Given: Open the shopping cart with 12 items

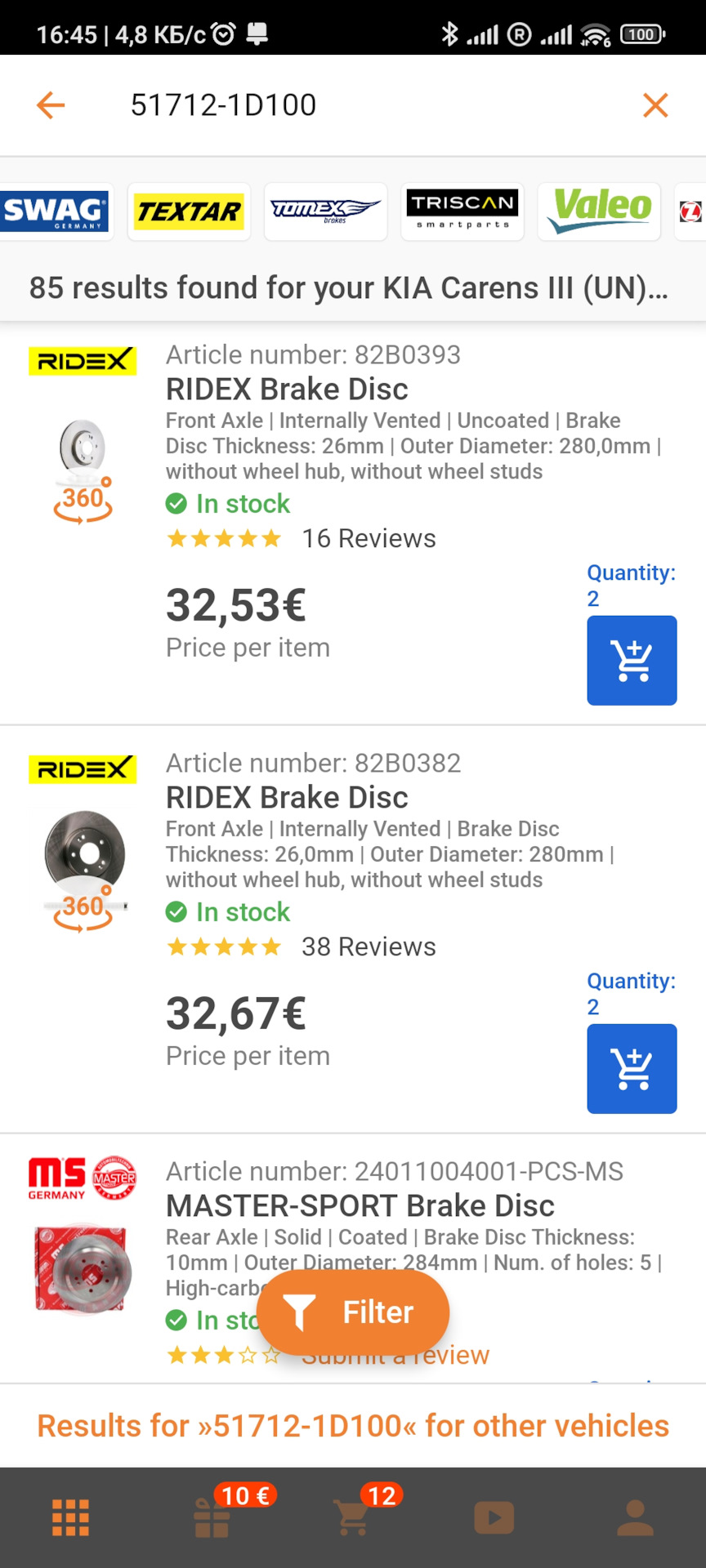Looking at the screenshot, I should pyautogui.click(x=354, y=1517).
